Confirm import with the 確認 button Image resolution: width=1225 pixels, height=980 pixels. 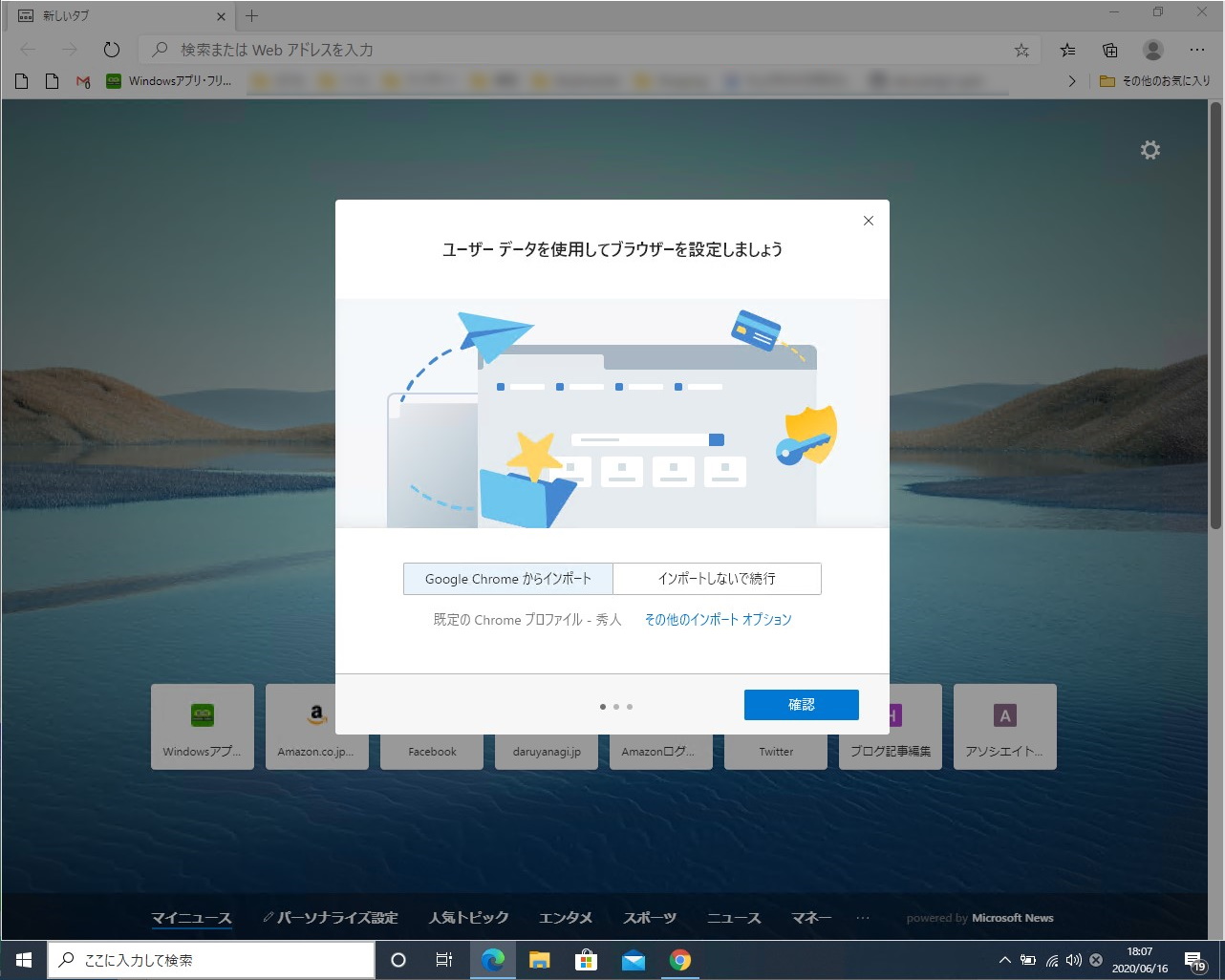(802, 705)
